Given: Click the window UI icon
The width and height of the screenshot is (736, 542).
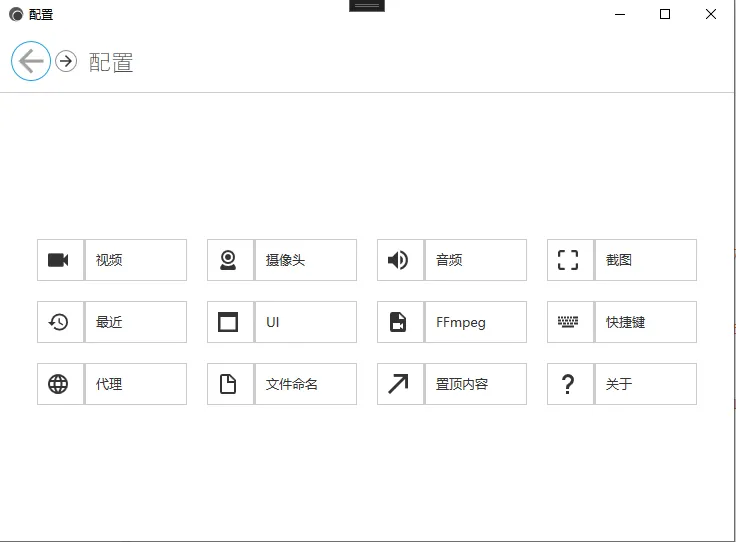Looking at the screenshot, I should tap(228, 322).
